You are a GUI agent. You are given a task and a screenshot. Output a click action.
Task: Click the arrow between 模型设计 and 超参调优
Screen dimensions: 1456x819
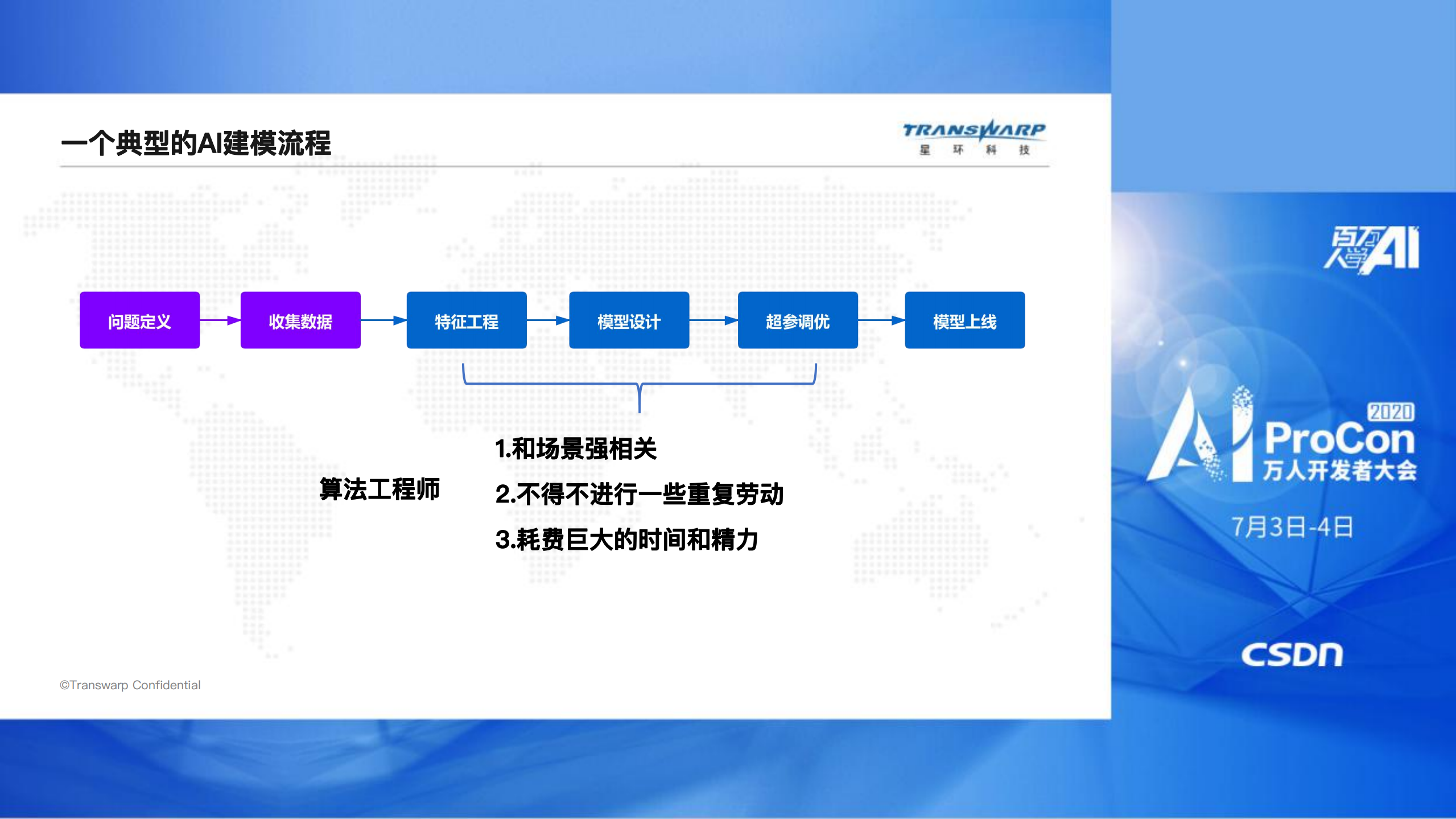(x=713, y=320)
